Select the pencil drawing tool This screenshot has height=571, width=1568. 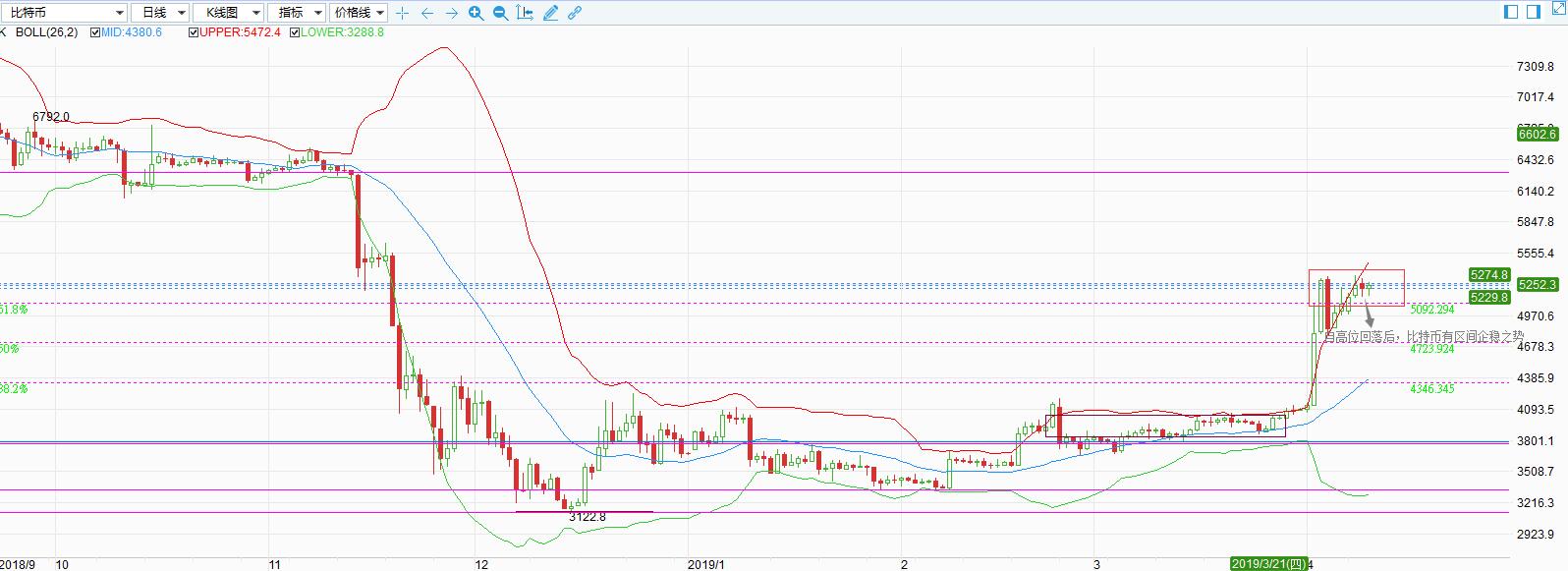coord(550,13)
